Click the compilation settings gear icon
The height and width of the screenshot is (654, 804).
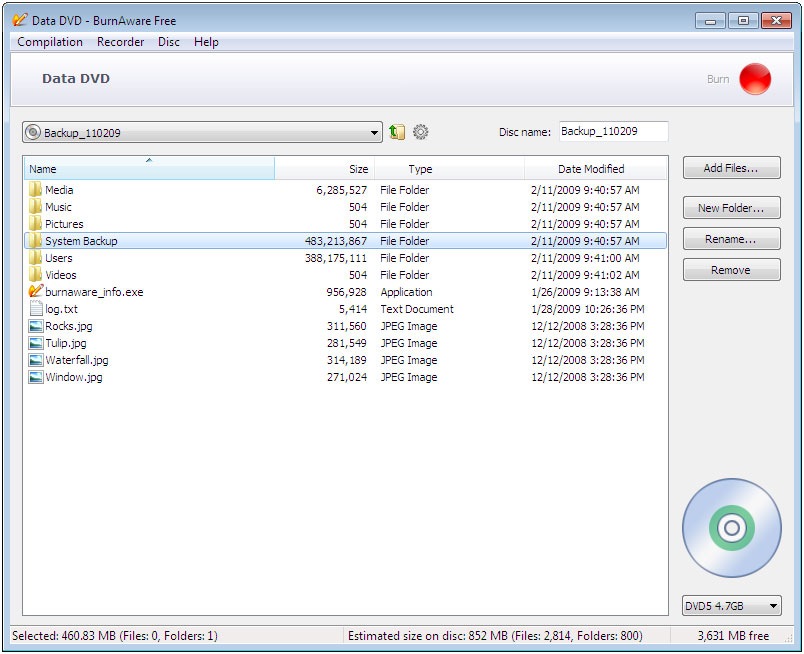click(421, 131)
